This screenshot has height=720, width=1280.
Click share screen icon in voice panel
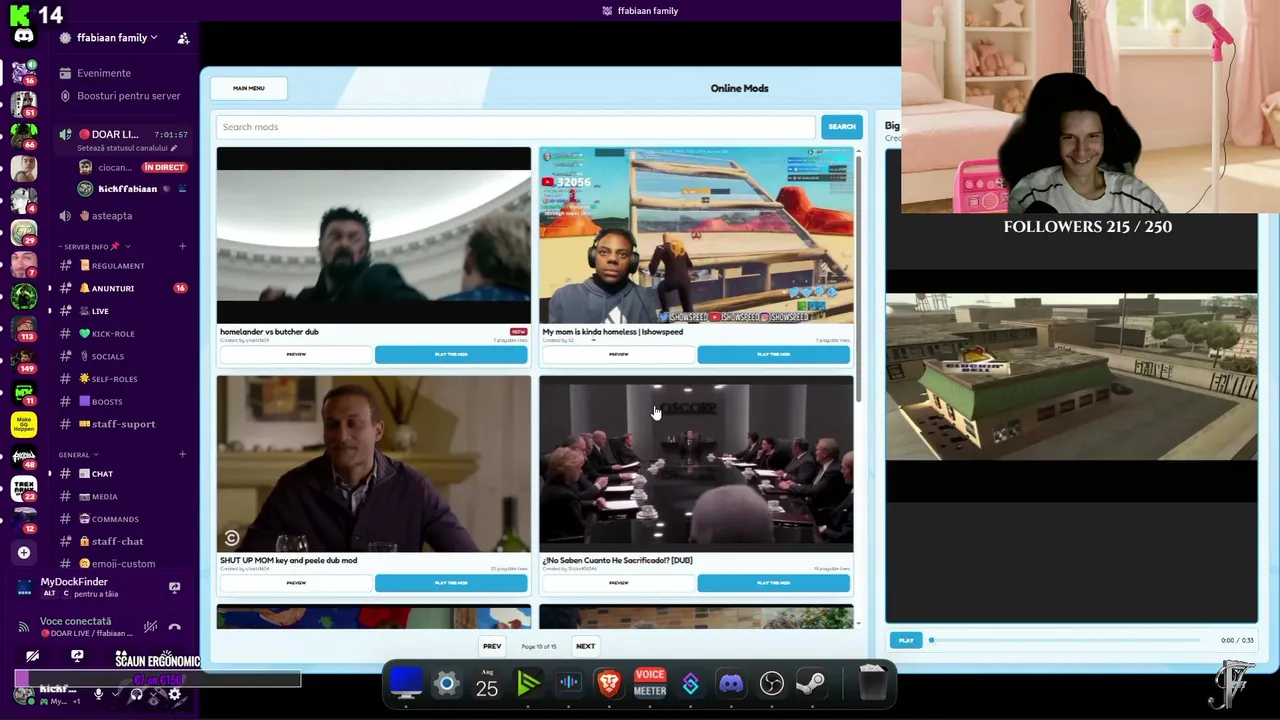(x=77, y=656)
